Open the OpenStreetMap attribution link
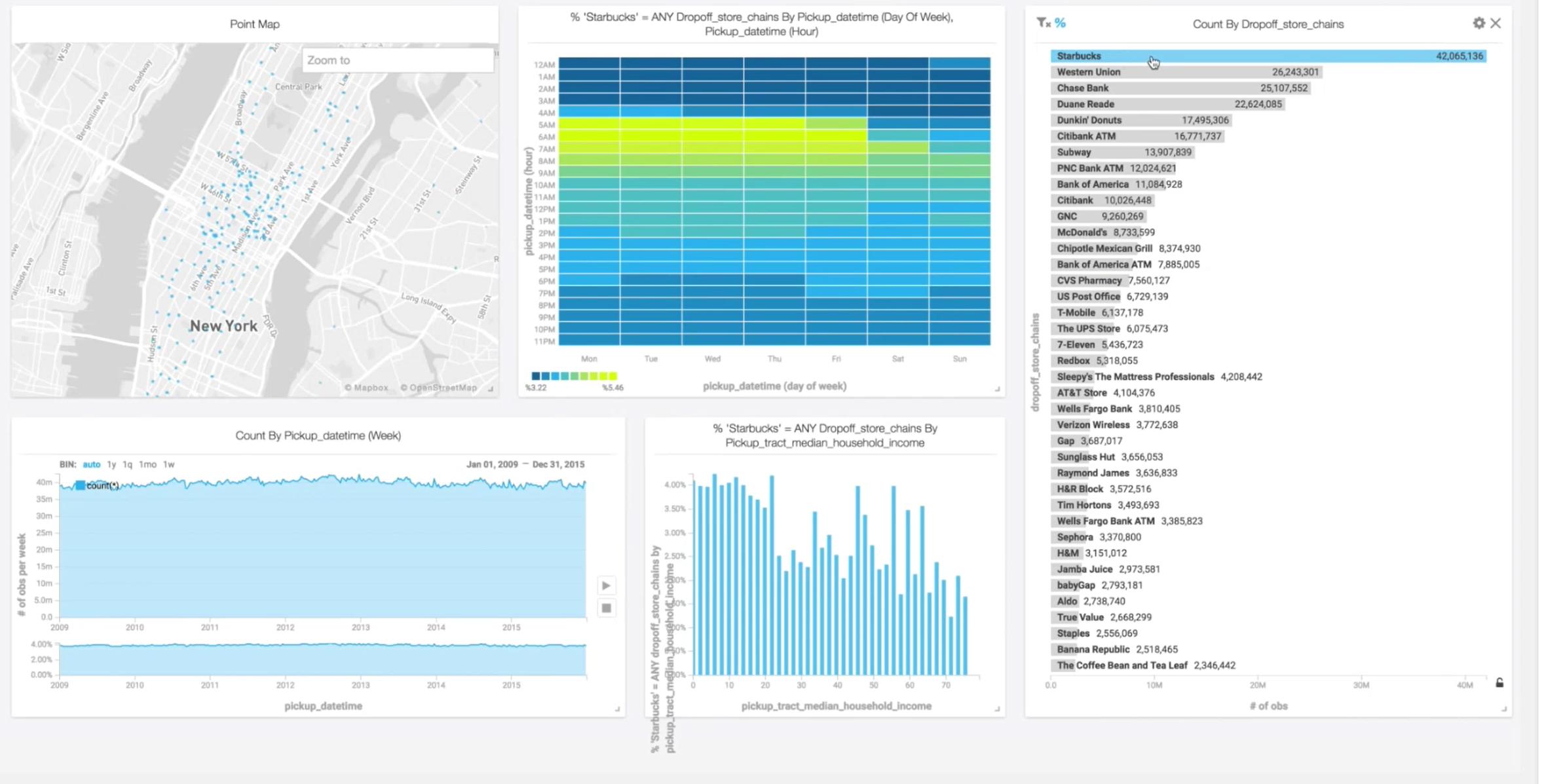1546x784 pixels. pos(439,387)
